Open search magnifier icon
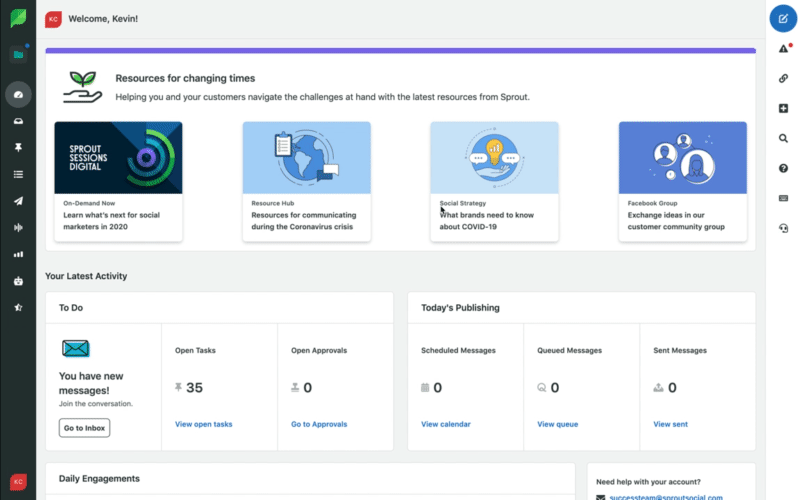Image resolution: width=800 pixels, height=500 pixels. coord(783,138)
